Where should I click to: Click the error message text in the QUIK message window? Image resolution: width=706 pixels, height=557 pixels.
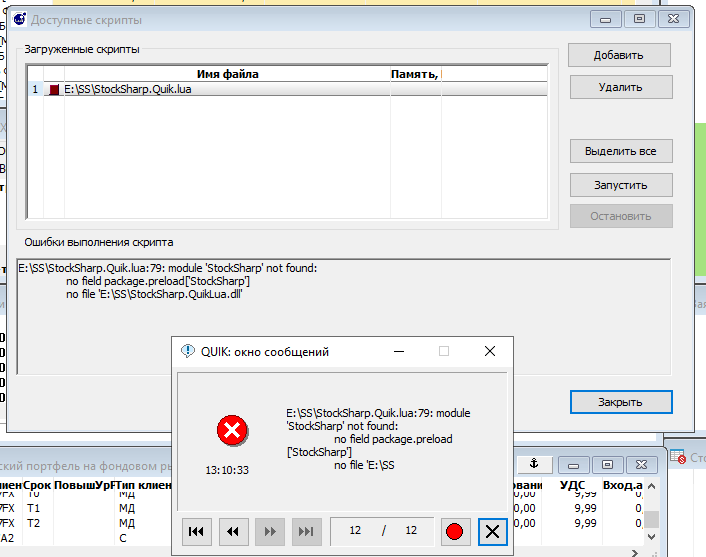(x=378, y=439)
